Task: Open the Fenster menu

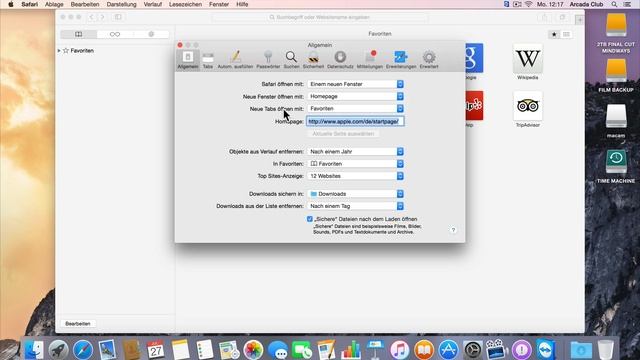Action: 219,4
